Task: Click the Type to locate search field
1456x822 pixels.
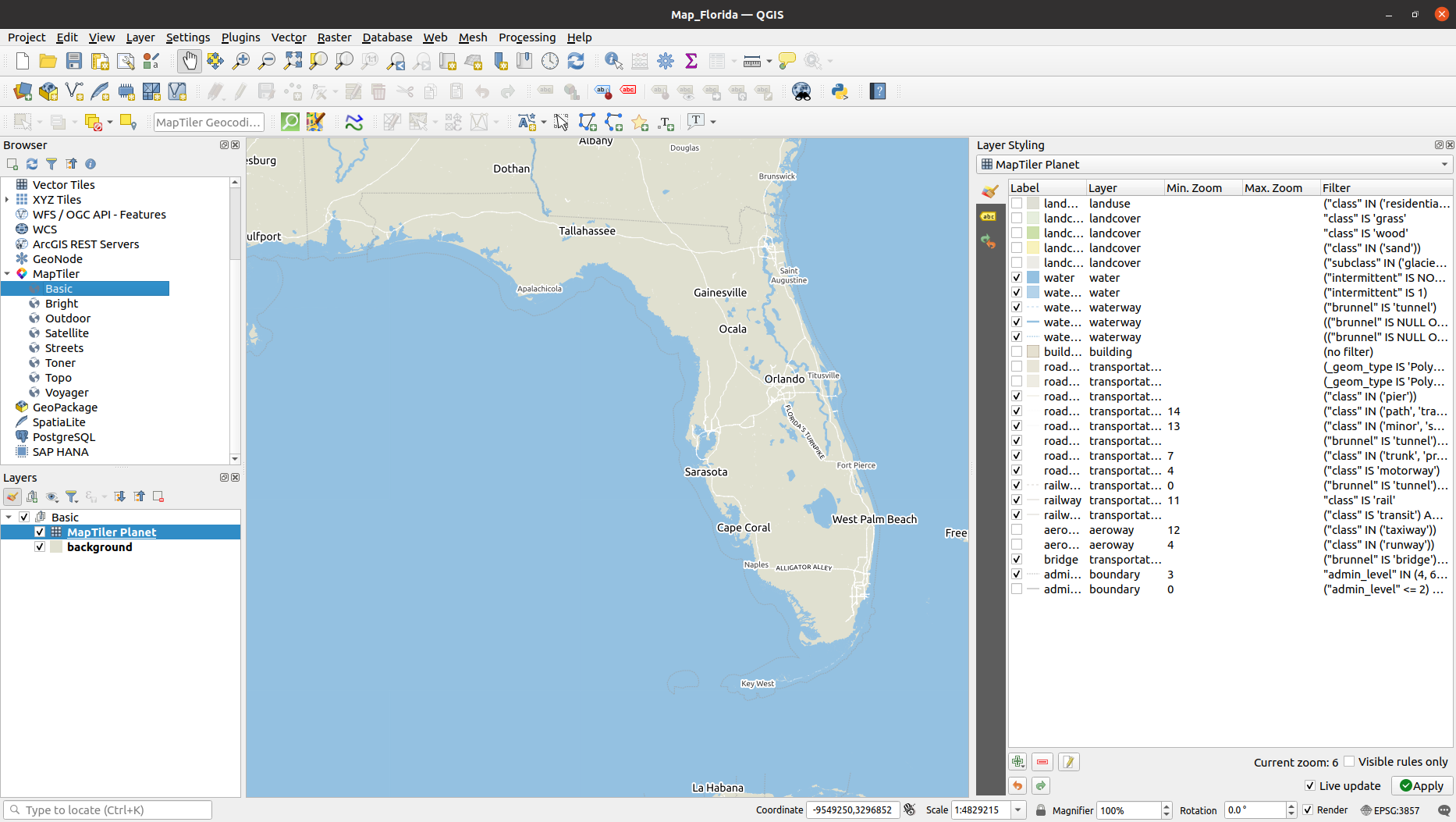Action: 108,810
